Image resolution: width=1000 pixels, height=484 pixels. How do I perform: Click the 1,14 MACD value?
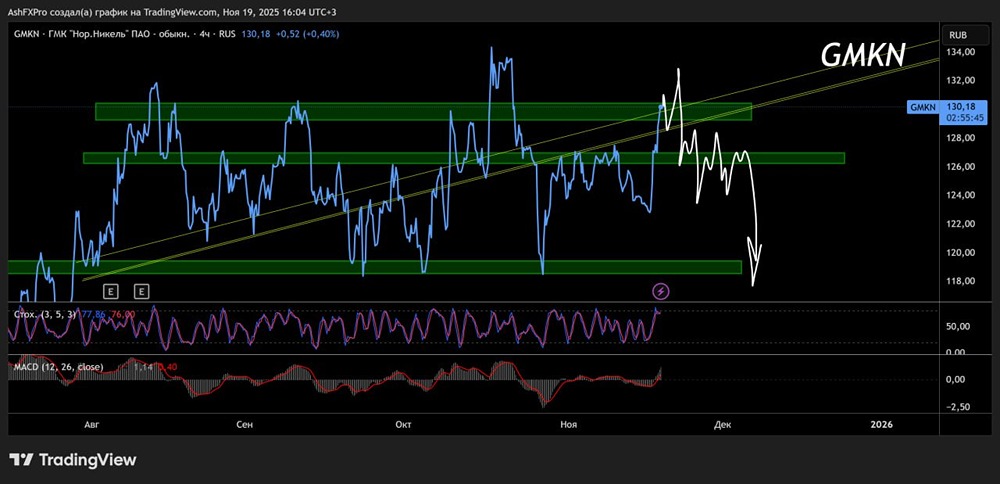tap(145, 367)
